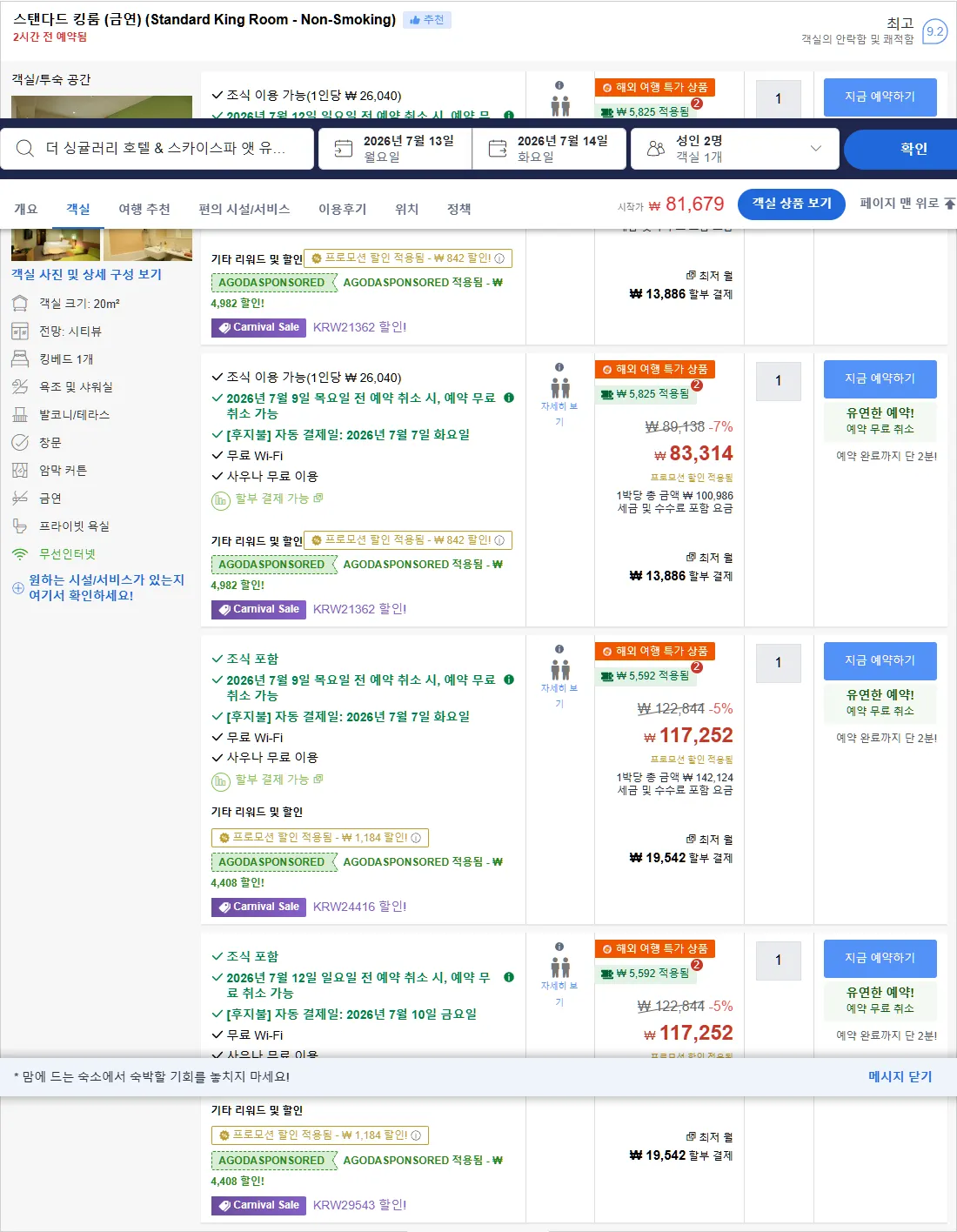Open room quantity selector for ₩83,314 offer
The height and width of the screenshot is (1232, 957).
(779, 381)
